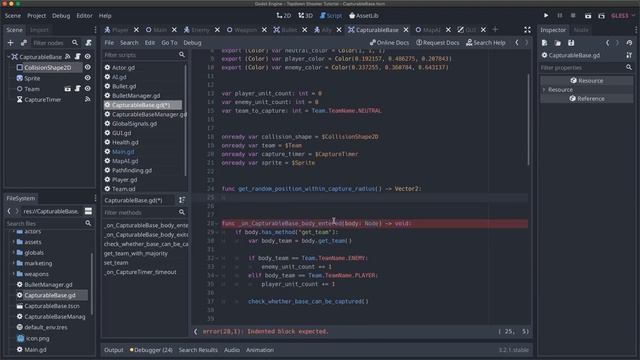Image resolution: width=640 pixels, height=360 pixels.
Task: Go to previous script in history
Action: point(517,42)
